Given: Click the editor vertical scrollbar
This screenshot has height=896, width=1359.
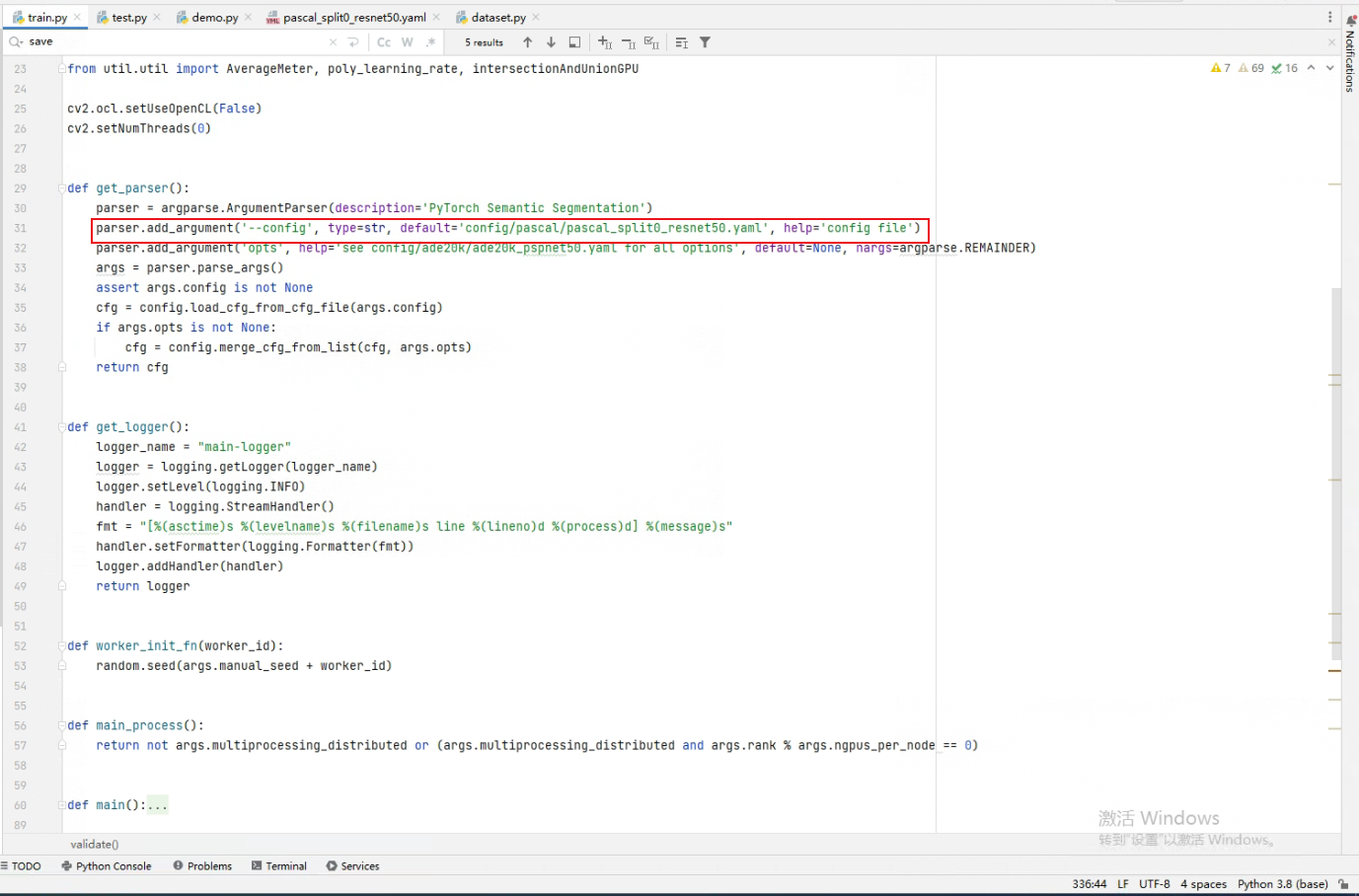Looking at the screenshot, I should (x=1335, y=472).
